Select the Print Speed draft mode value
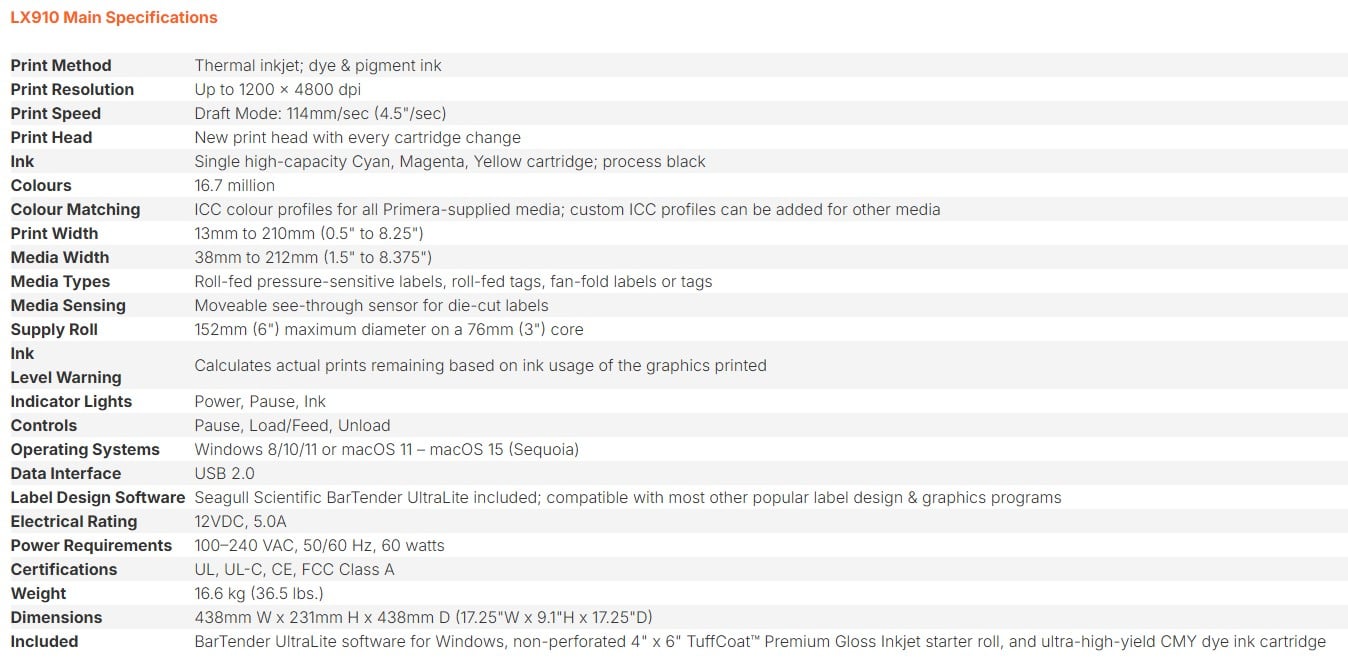The height and width of the screenshot is (662, 1348). click(320, 113)
